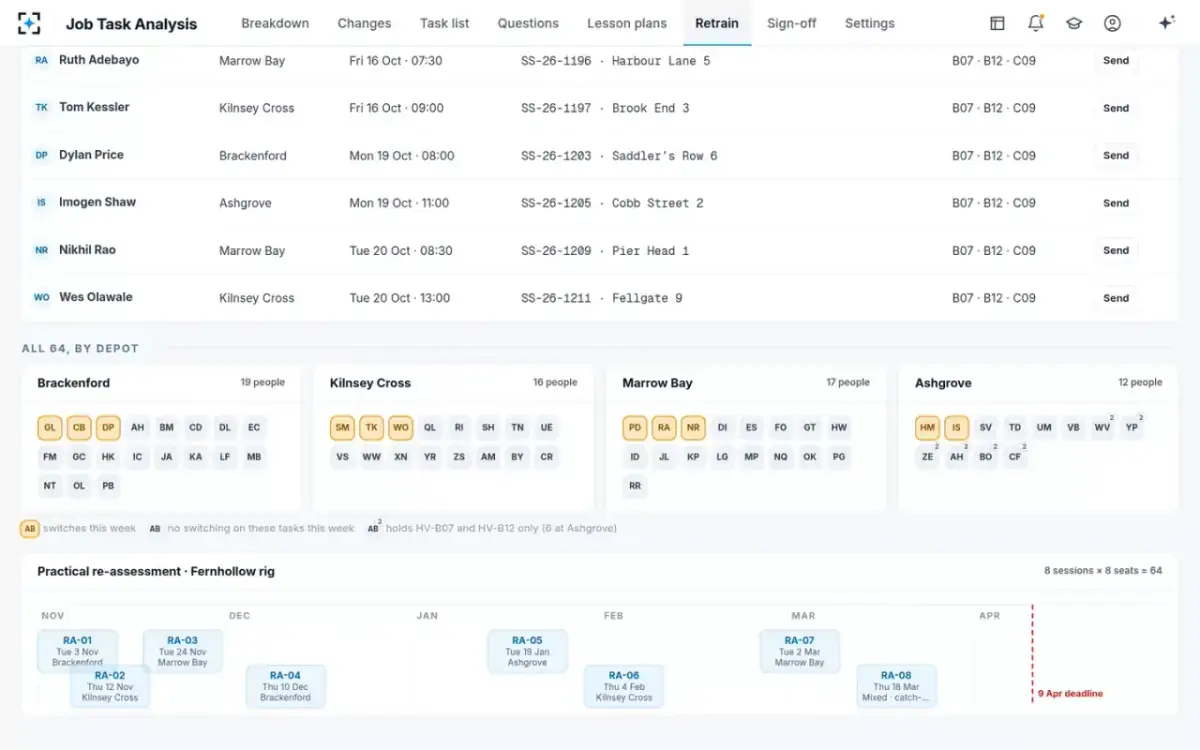Open the RA-04 session on Thu 10 Dec

tap(286, 686)
